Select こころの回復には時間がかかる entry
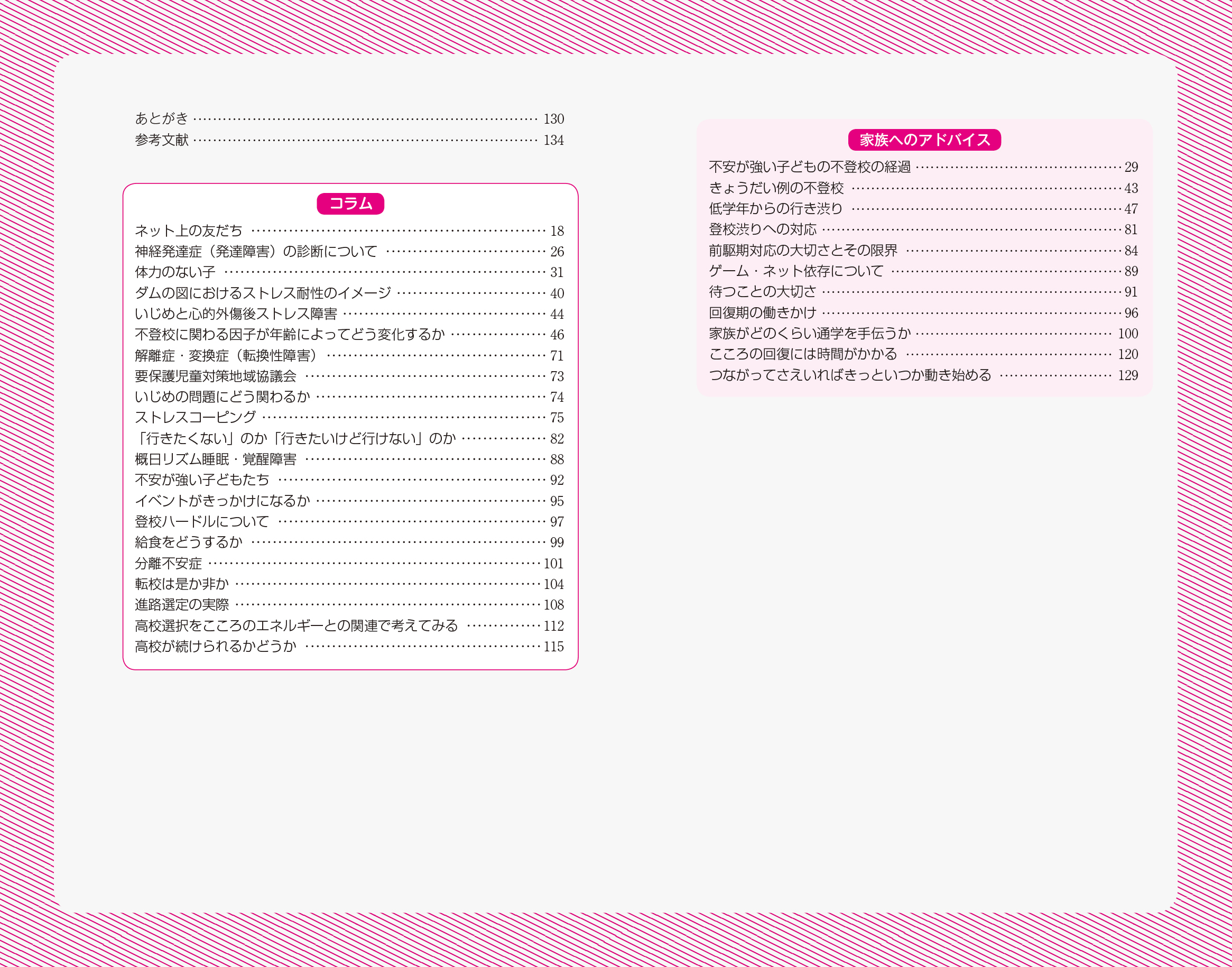The height and width of the screenshot is (967, 1232). (x=923, y=354)
